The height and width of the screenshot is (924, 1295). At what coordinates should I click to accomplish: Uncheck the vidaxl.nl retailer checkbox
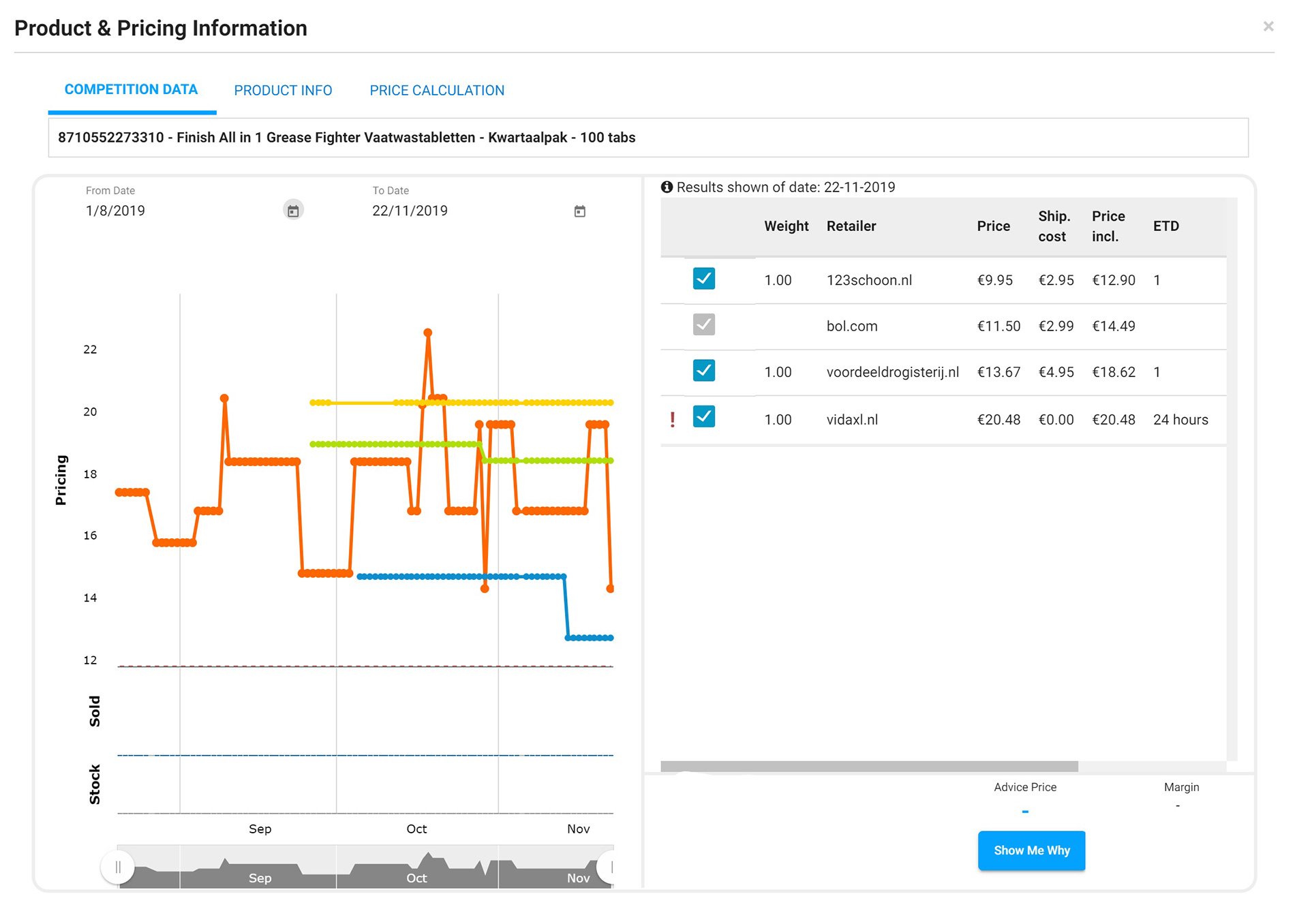click(704, 416)
